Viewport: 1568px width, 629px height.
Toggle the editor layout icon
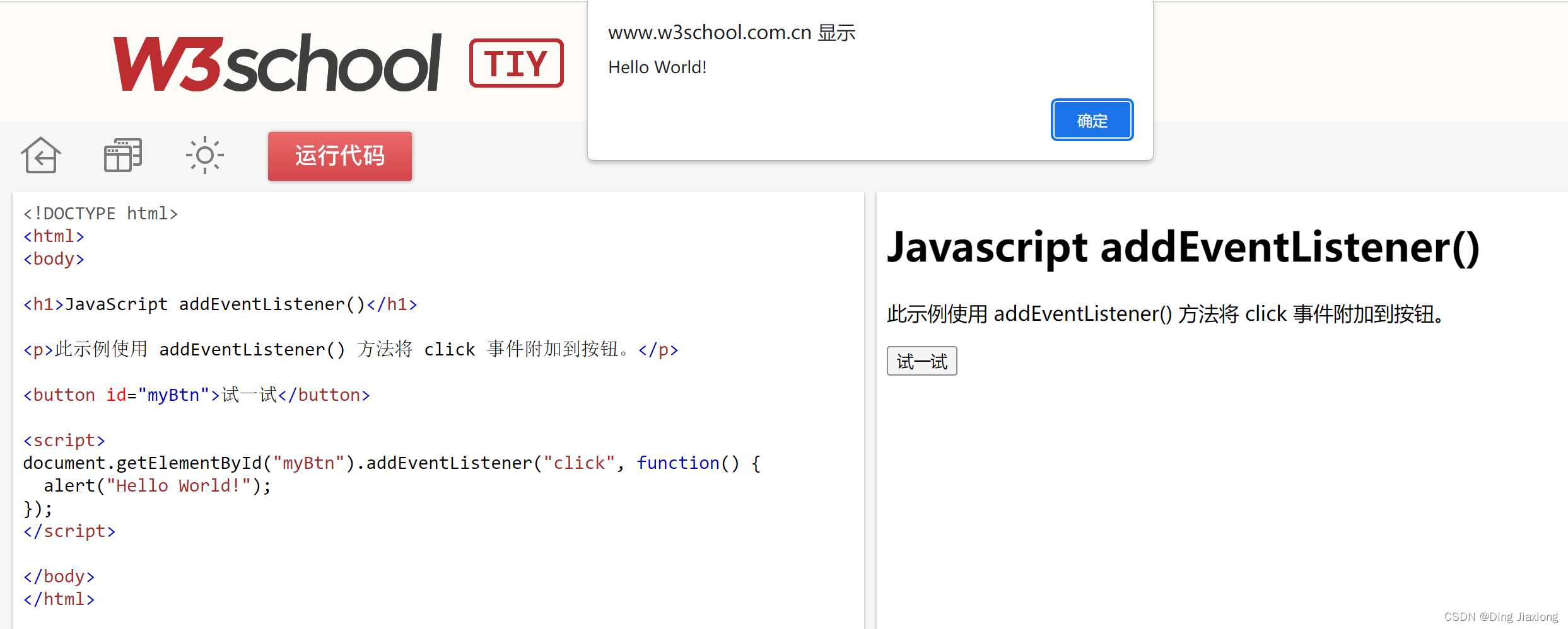123,155
